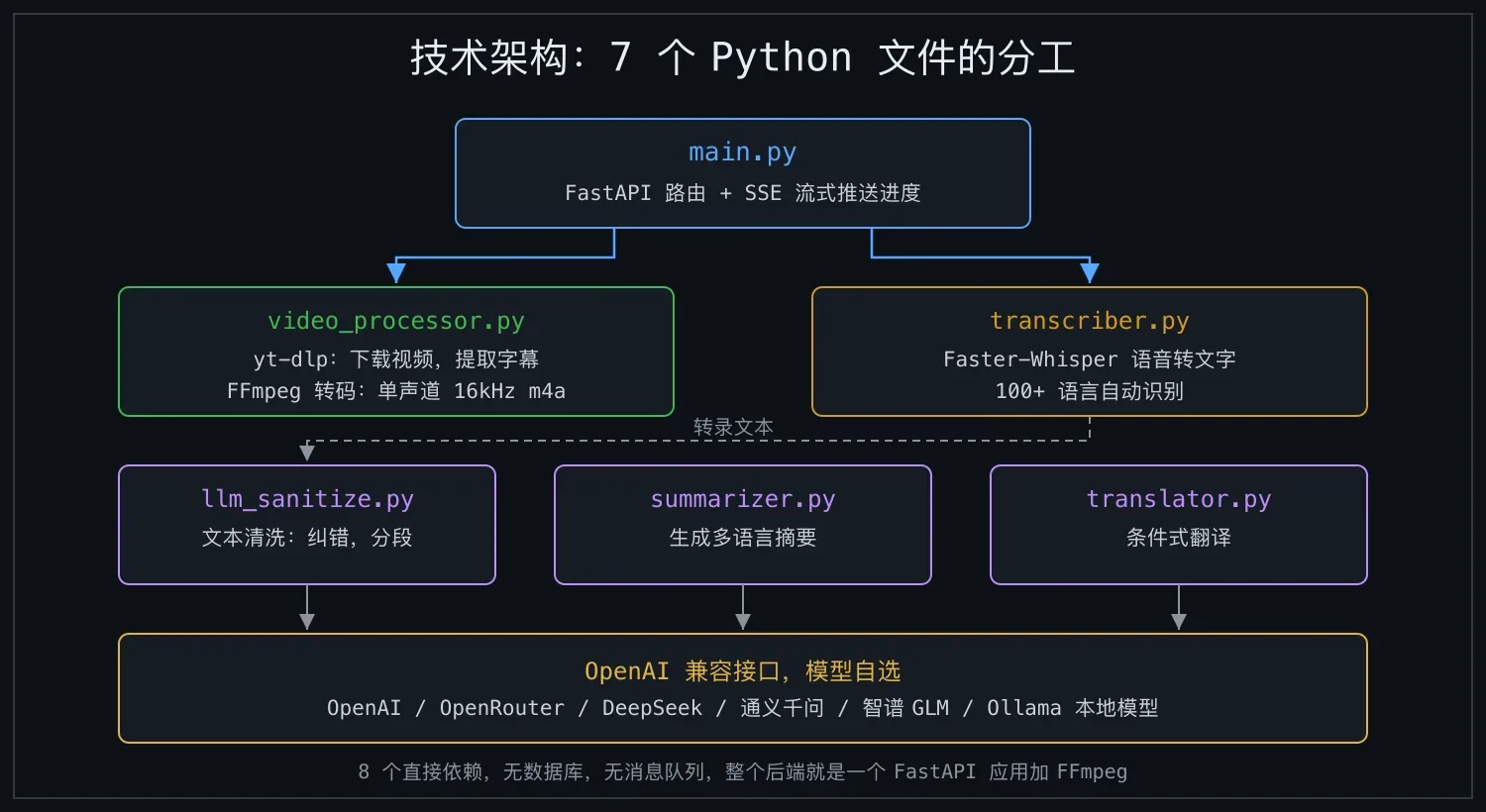Click the title "技术架构：7 个 Python 文件的分工"
Viewport: 1486px width, 812px height.
tap(742, 57)
